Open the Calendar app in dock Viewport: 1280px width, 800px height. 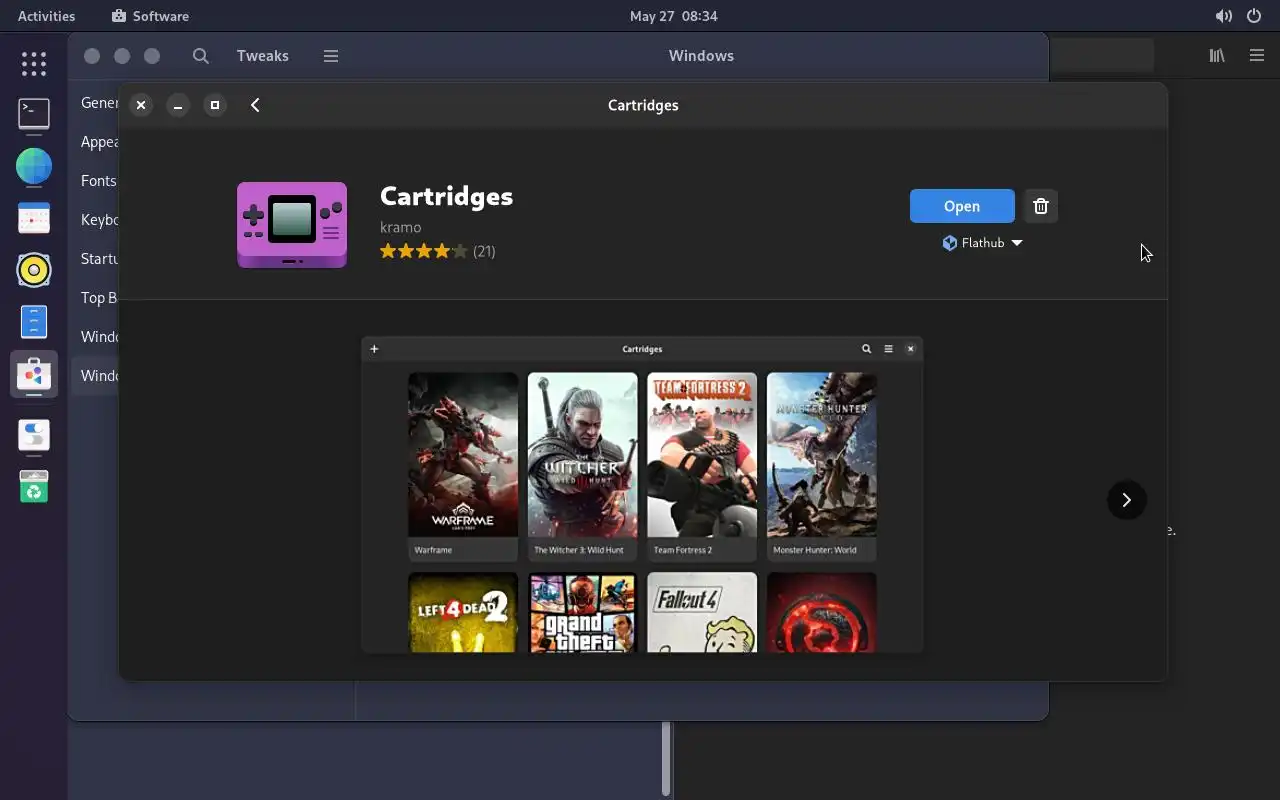34,218
